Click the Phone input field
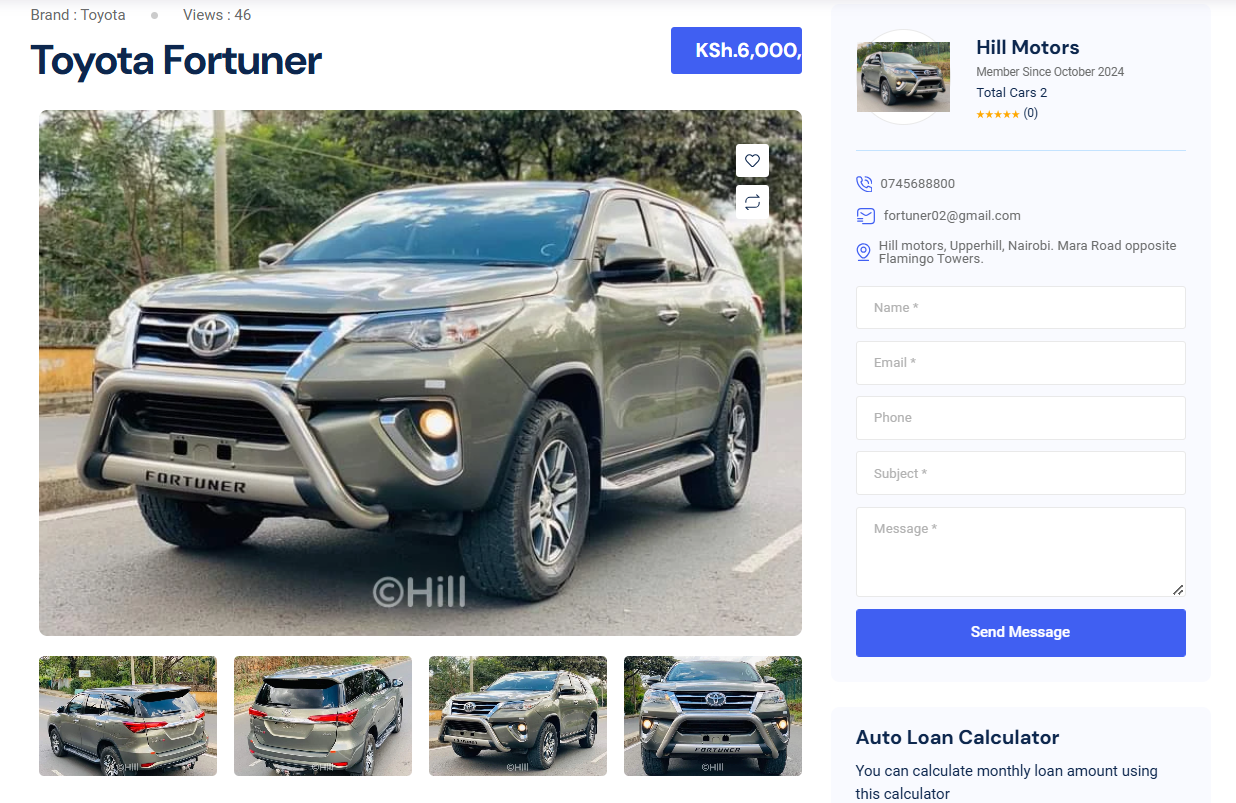 point(1021,418)
